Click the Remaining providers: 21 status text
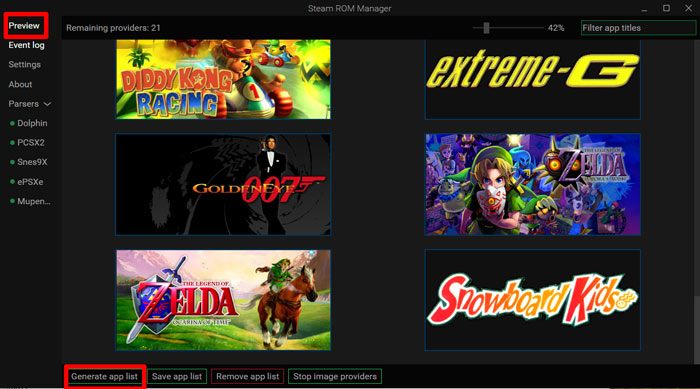700x389 pixels. pos(113,28)
